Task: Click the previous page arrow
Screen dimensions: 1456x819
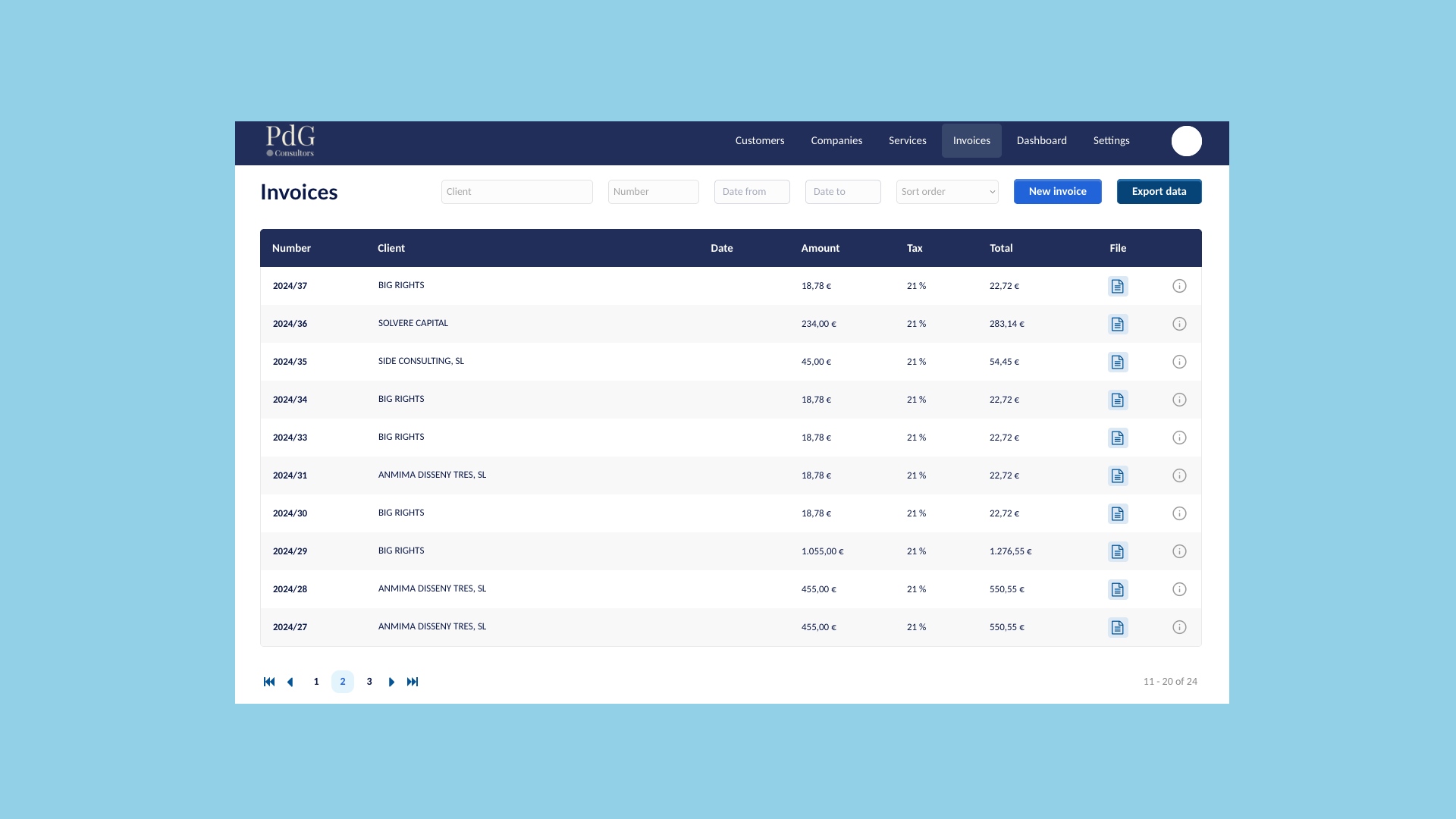Action: [290, 682]
